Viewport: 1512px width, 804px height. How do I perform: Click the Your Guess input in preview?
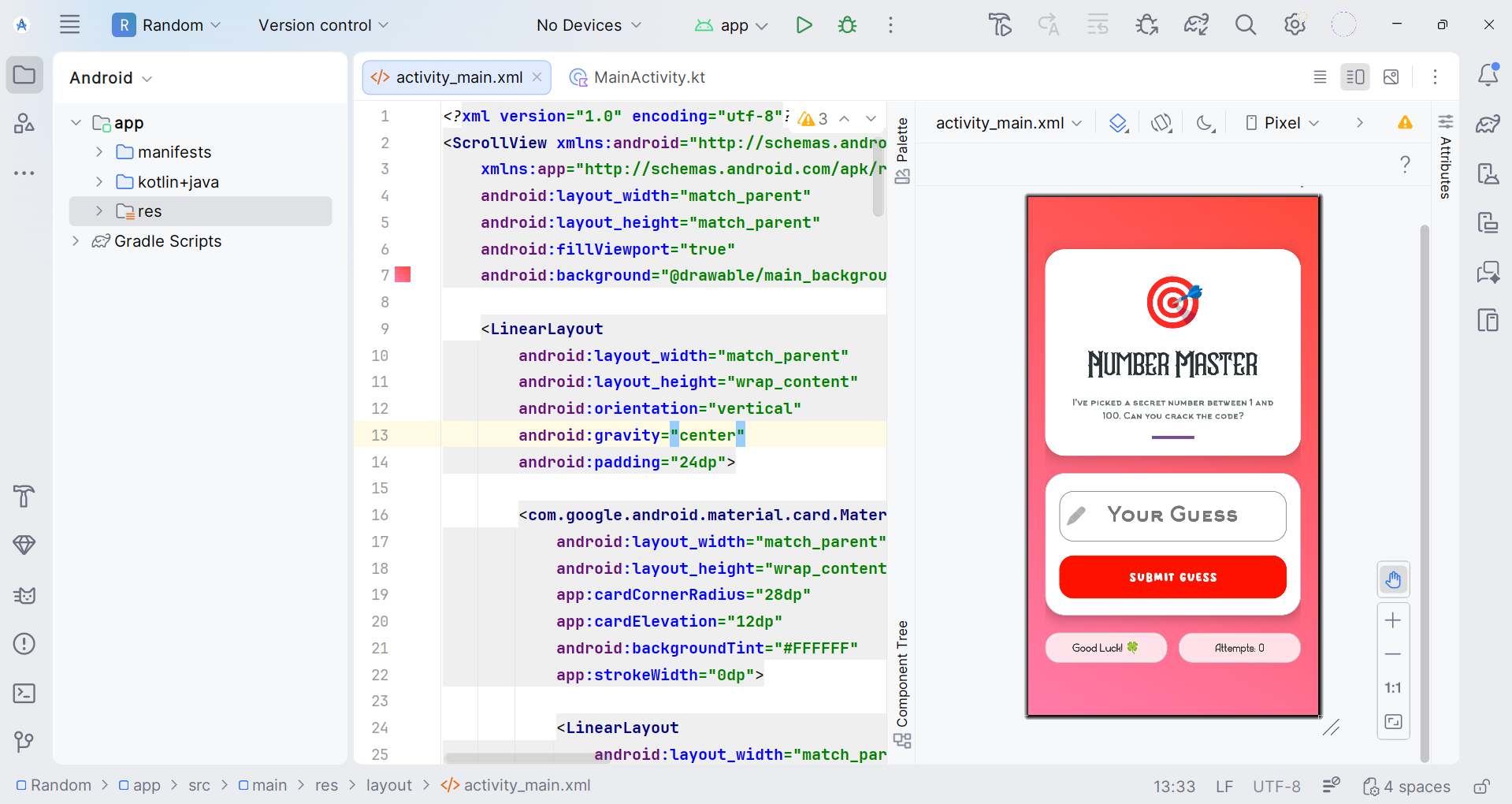[1172, 516]
